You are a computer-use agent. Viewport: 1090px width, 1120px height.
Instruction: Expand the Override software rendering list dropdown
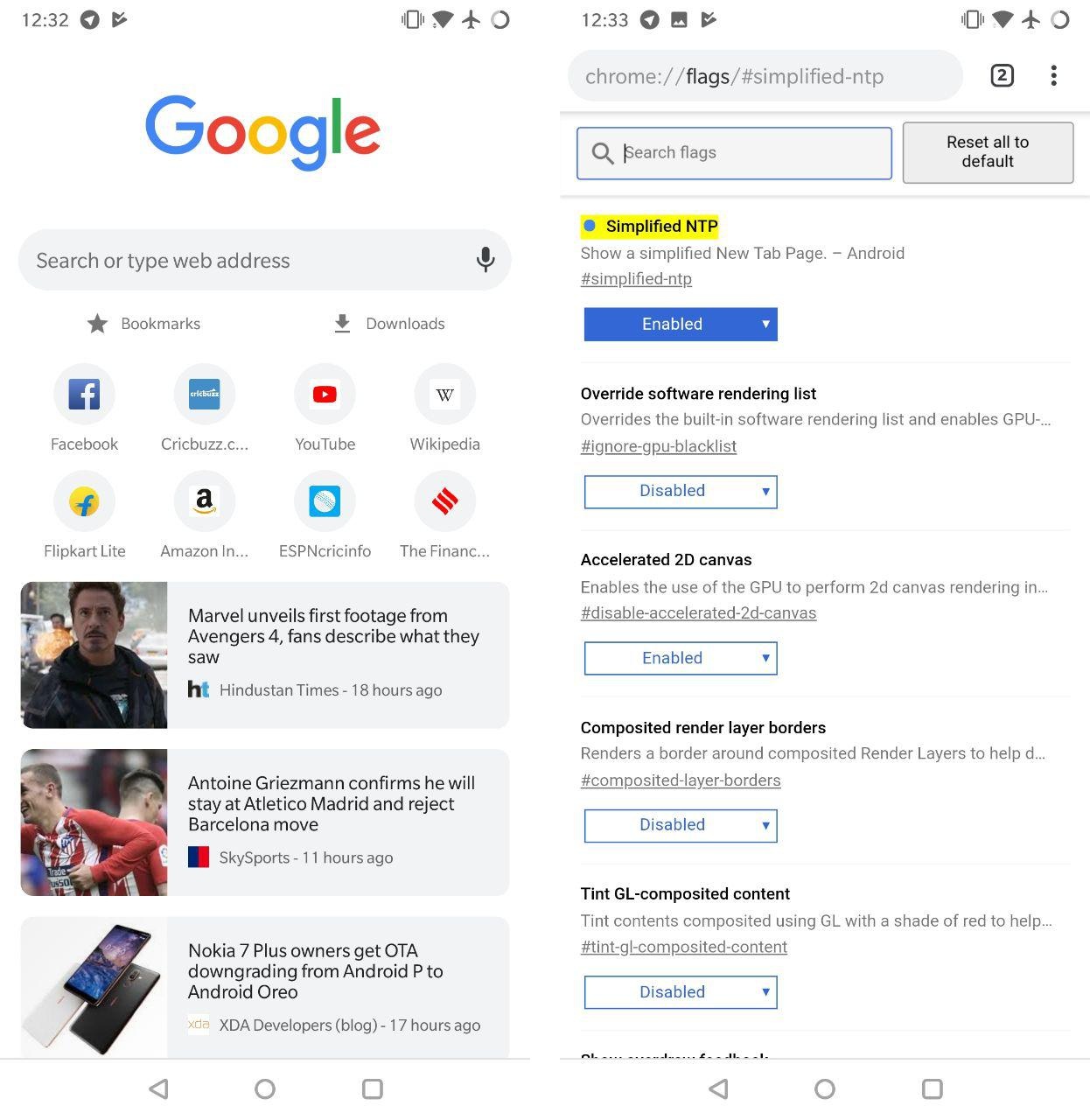[x=681, y=491]
